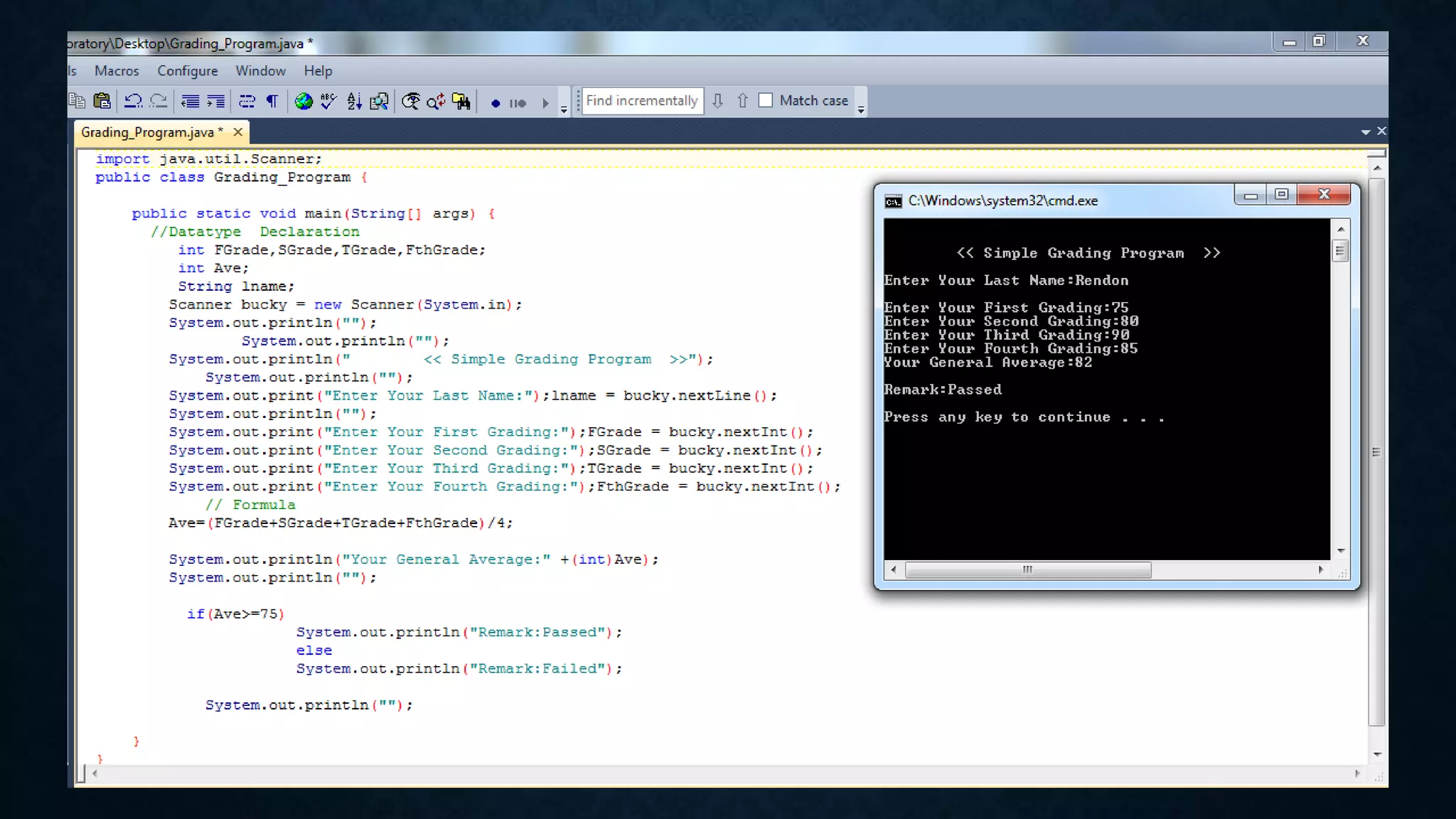Viewport: 1456px width, 819px height.
Task: Expand find toolbar overflow options arrow
Action: 861,109
